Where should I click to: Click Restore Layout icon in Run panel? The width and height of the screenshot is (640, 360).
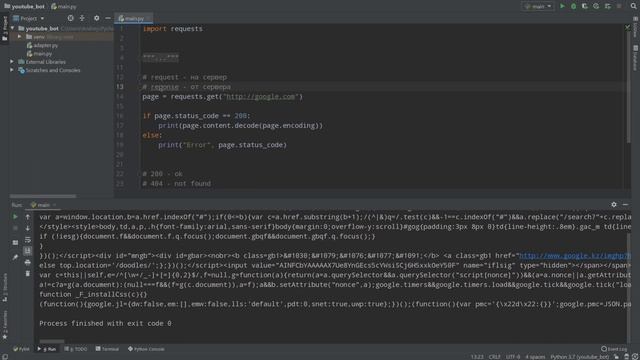(15, 242)
